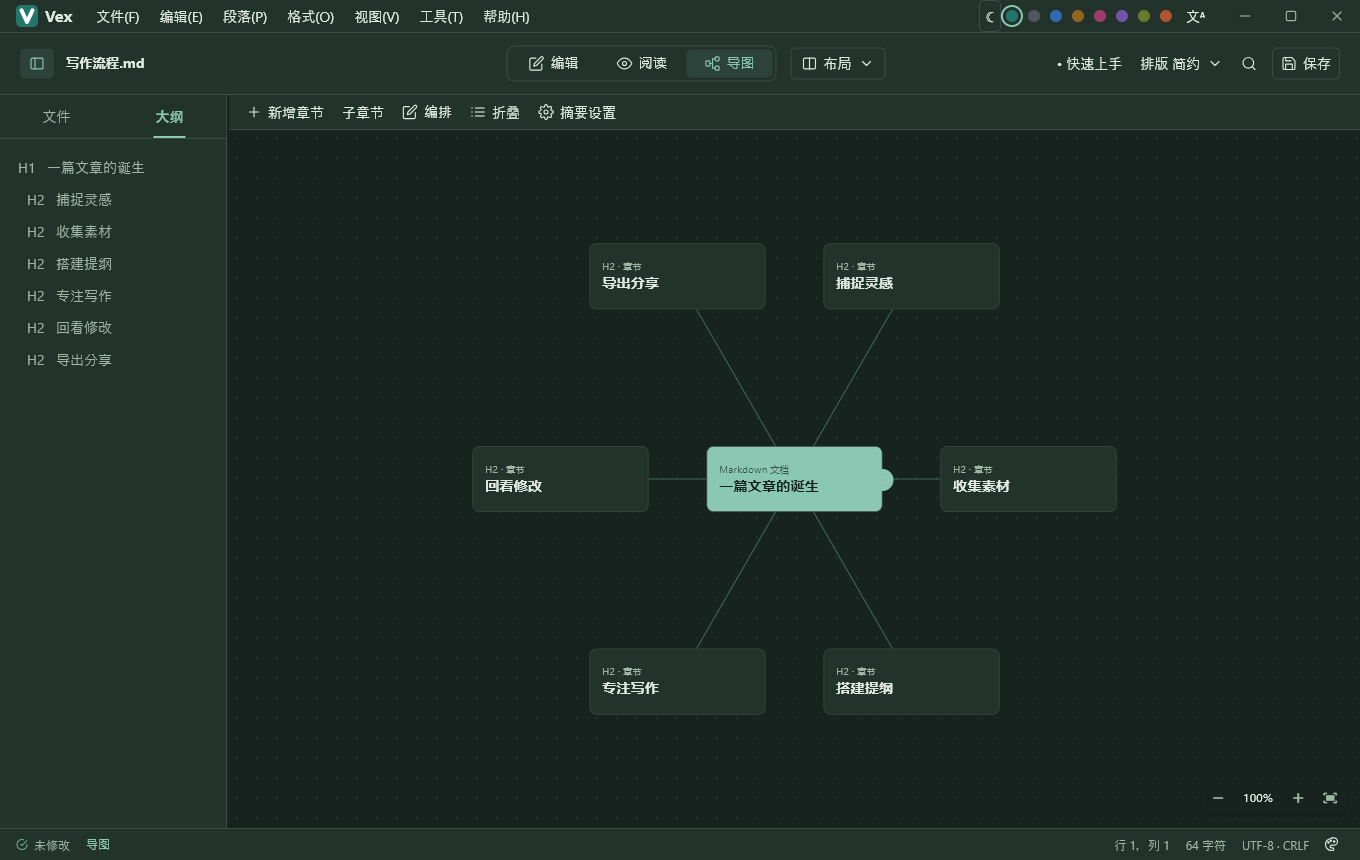Open the 文件(F) menu
Image resolution: width=1360 pixels, height=860 pixels.
118,17
